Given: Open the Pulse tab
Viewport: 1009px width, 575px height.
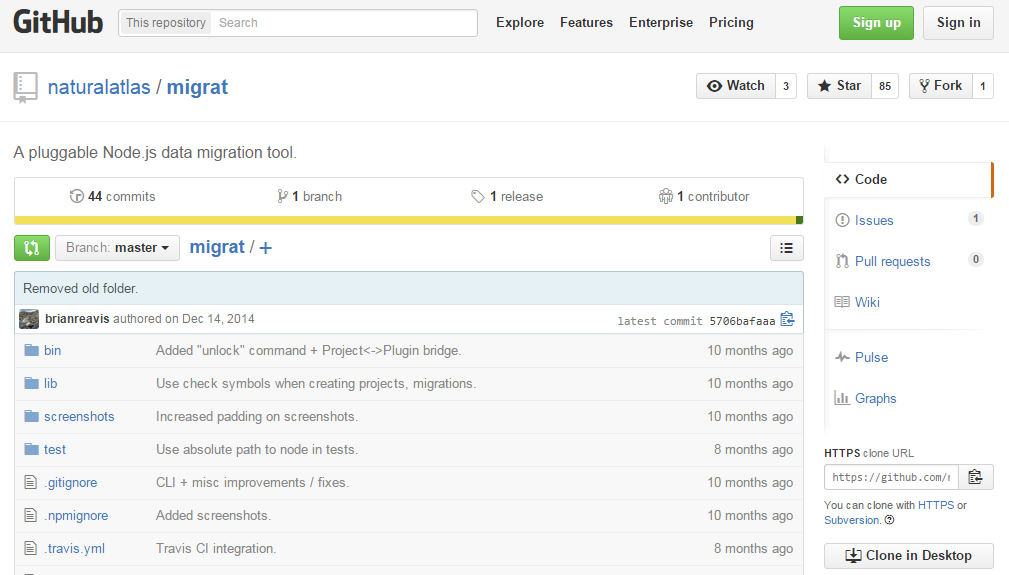Looking at the screenshot, I should click(x=908, y=357).
